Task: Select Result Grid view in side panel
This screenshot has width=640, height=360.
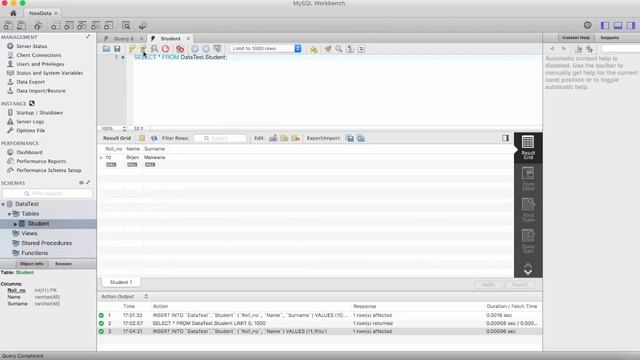Action: (x=528, y=147)
